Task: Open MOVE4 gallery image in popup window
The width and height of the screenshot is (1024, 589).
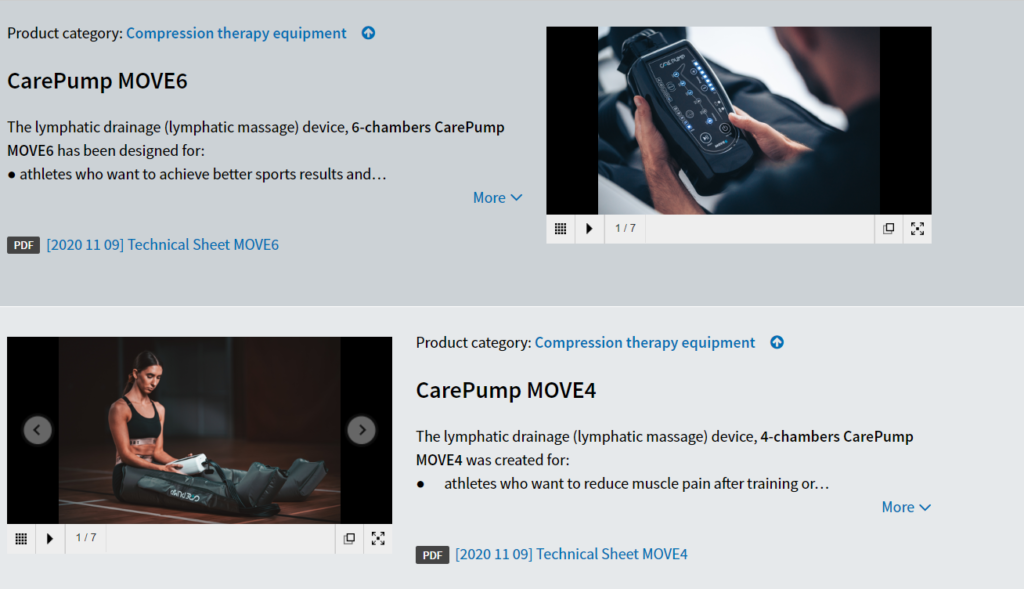Action: [x=349, y=539]
